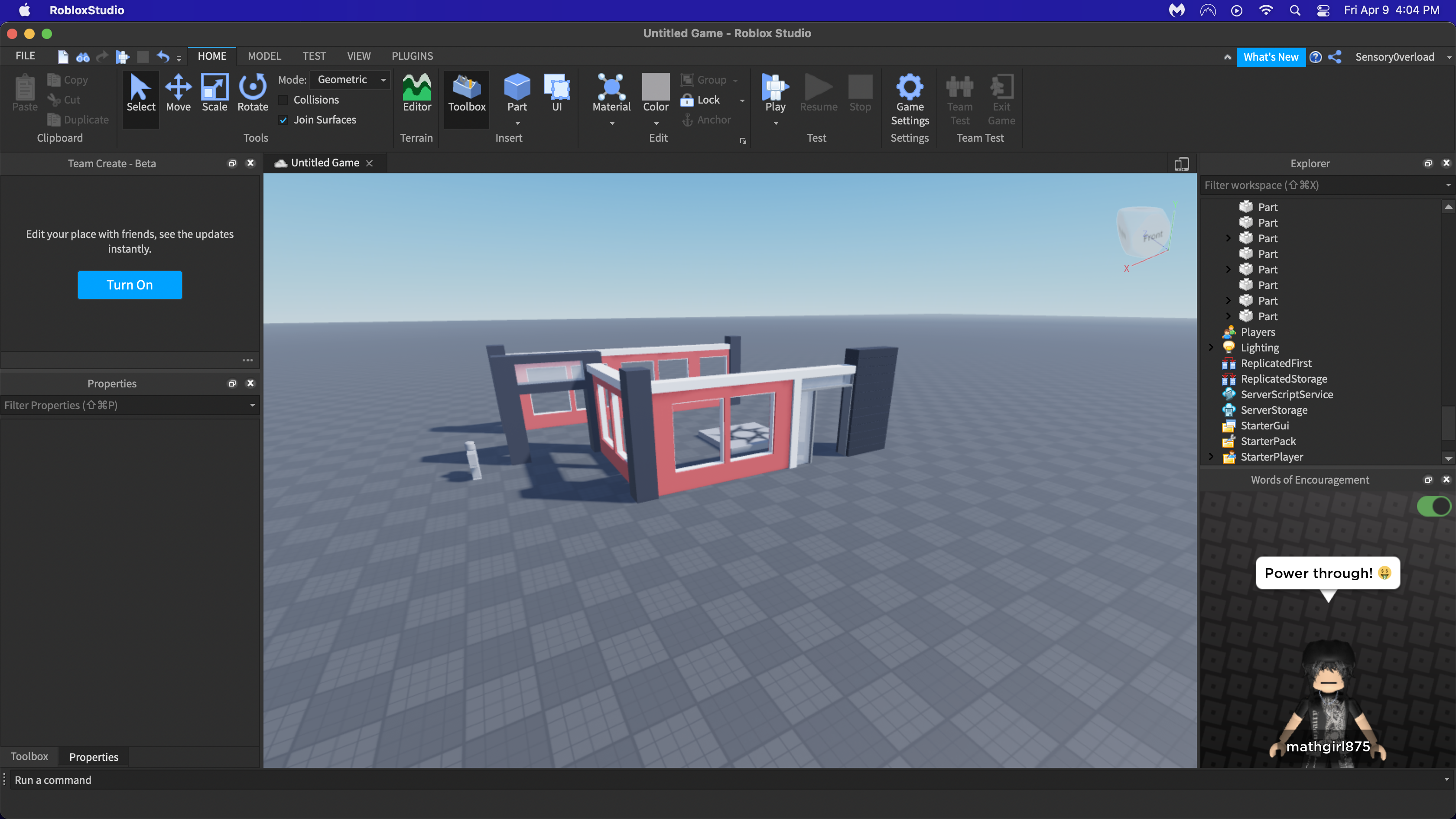Open Game Settings gear icon
Viewport: 1456px width, 819px height.
tap(910, 88)
